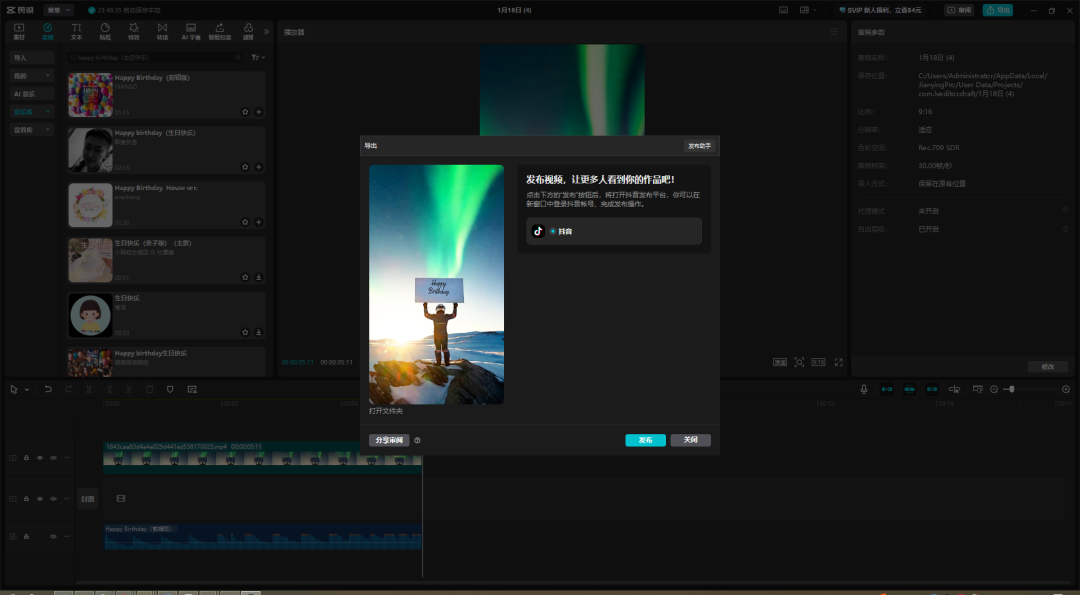
Task: Open the 贴纸 stickers panel icon
Action: [105, 31]
